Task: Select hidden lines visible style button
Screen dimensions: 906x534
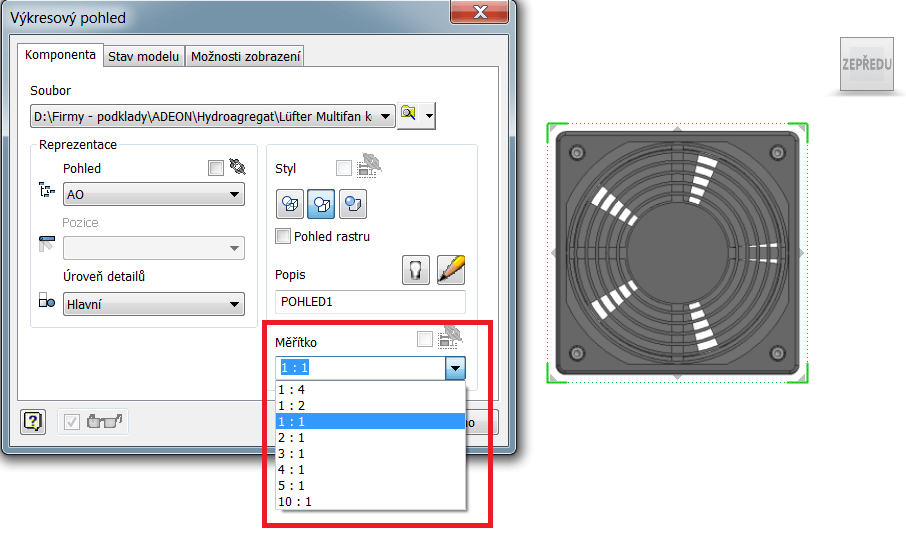Action: tap(290, 204)
